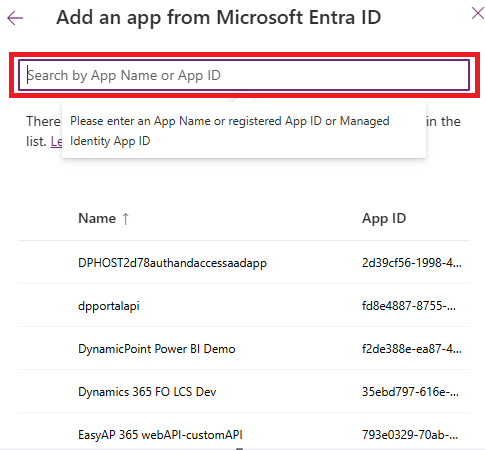Image resolution: width=485 pixels, height=450 pixels.
Task: Click App ID starting with f2de388e-ea87
Action: coord(412,349)
